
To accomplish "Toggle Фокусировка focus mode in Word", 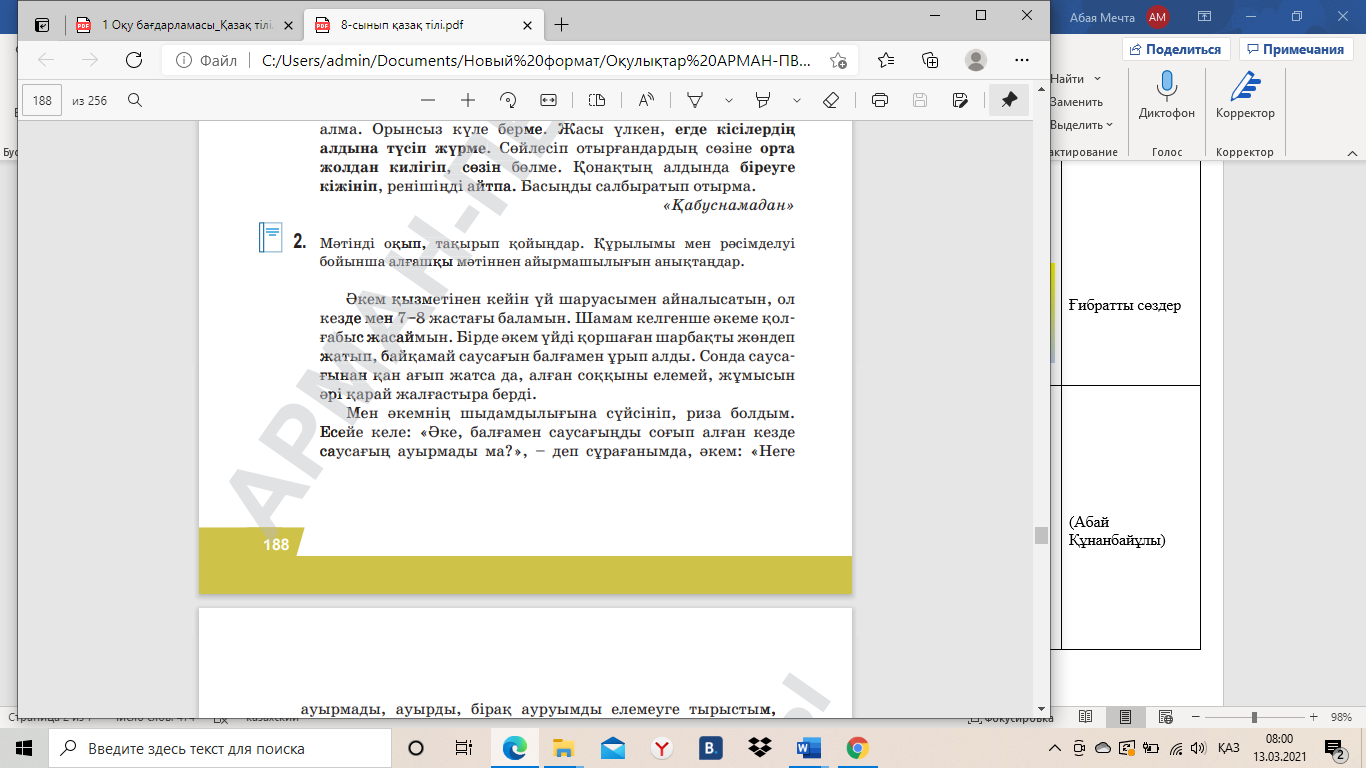I will (1011, 718).
